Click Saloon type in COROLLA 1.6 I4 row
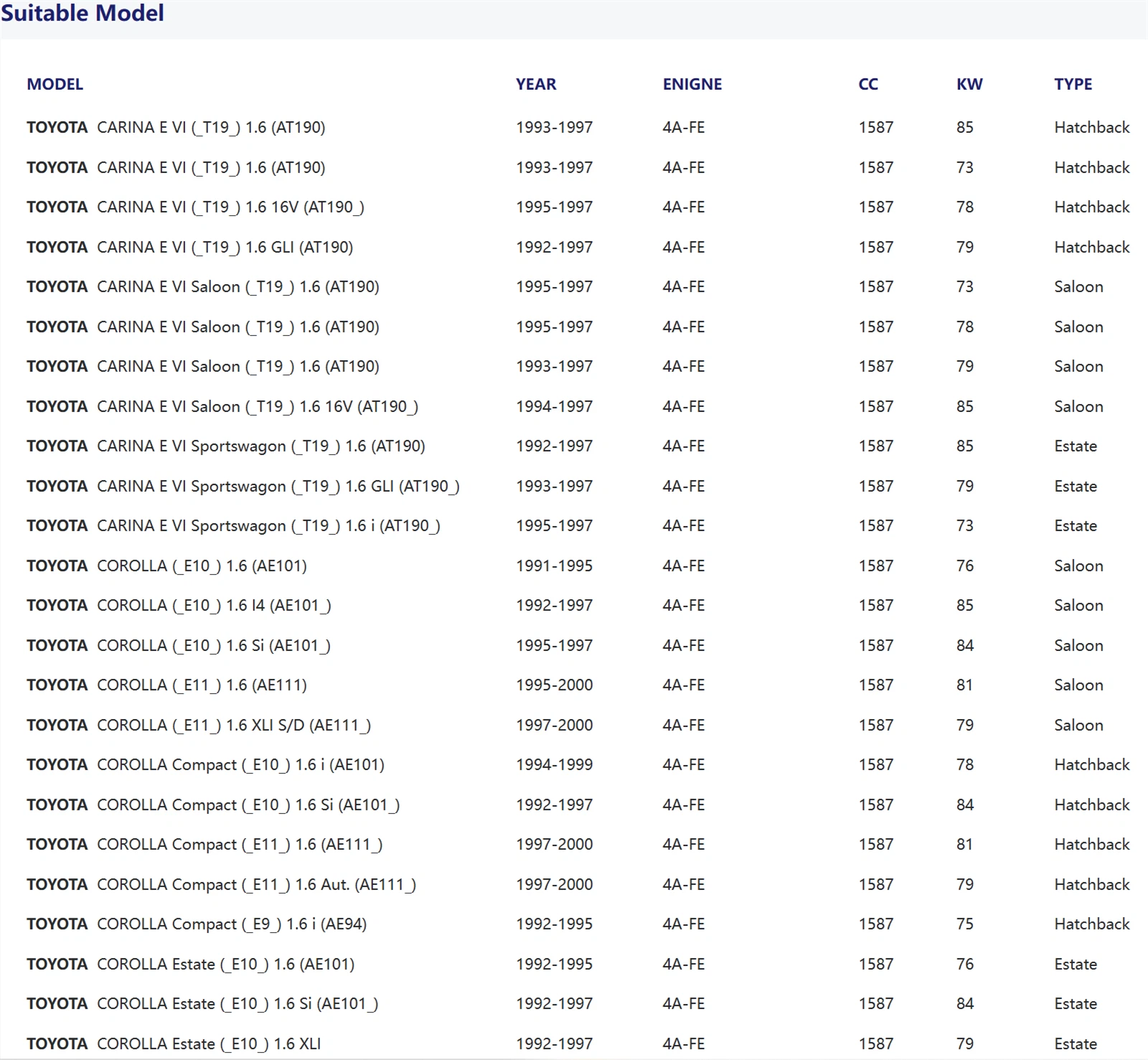 coord(1078,606)
